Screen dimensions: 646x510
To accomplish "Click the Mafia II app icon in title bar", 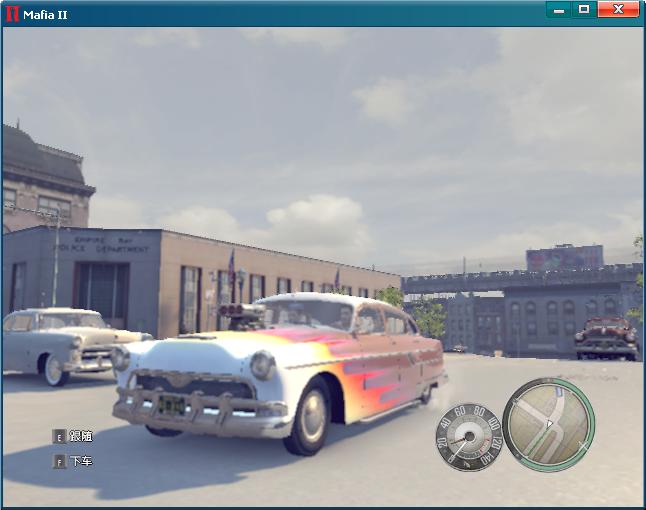I will click(x=12, y=14).
